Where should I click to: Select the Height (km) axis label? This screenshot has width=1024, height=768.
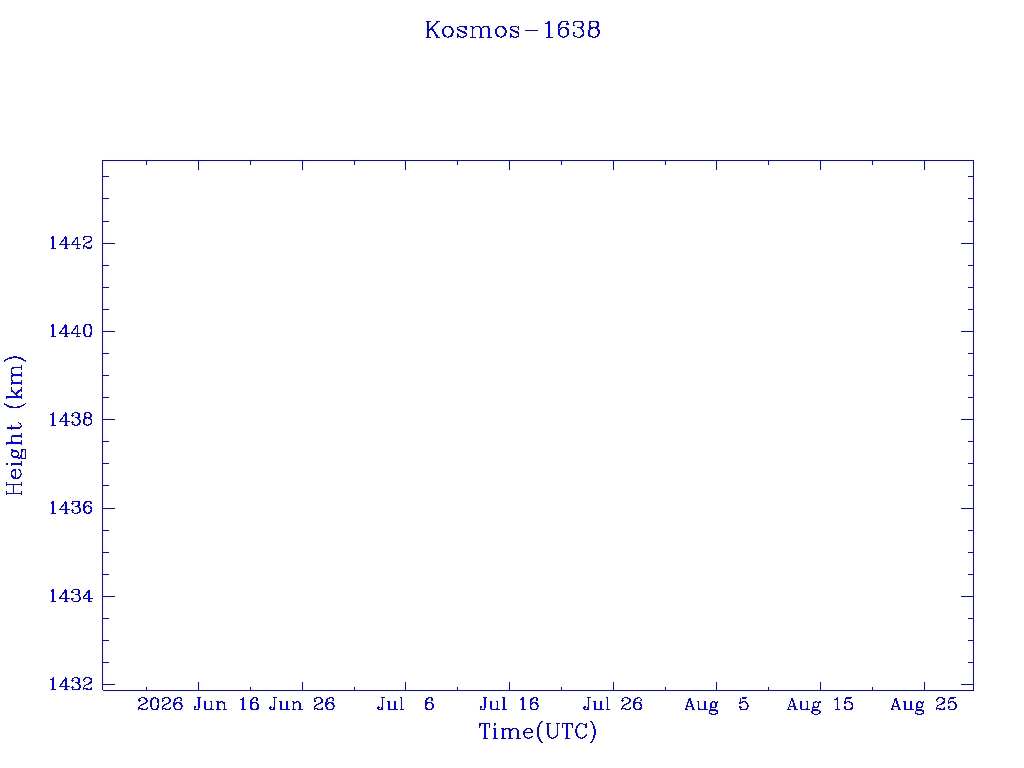[14, 425]
